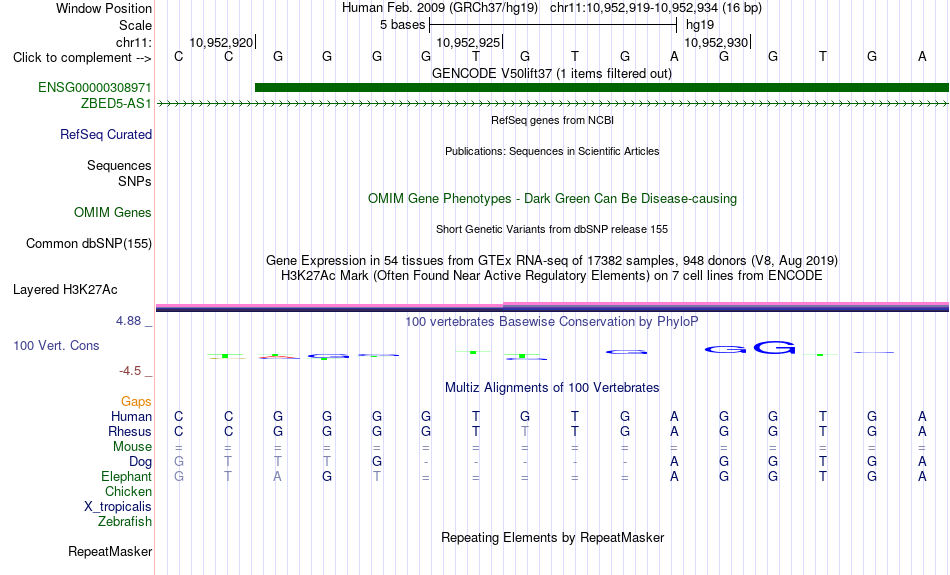Click the 10,952,920 coordinate tick label
This screenshot has width=950, height=575.
pyautogui.click(x=221, y=42)
